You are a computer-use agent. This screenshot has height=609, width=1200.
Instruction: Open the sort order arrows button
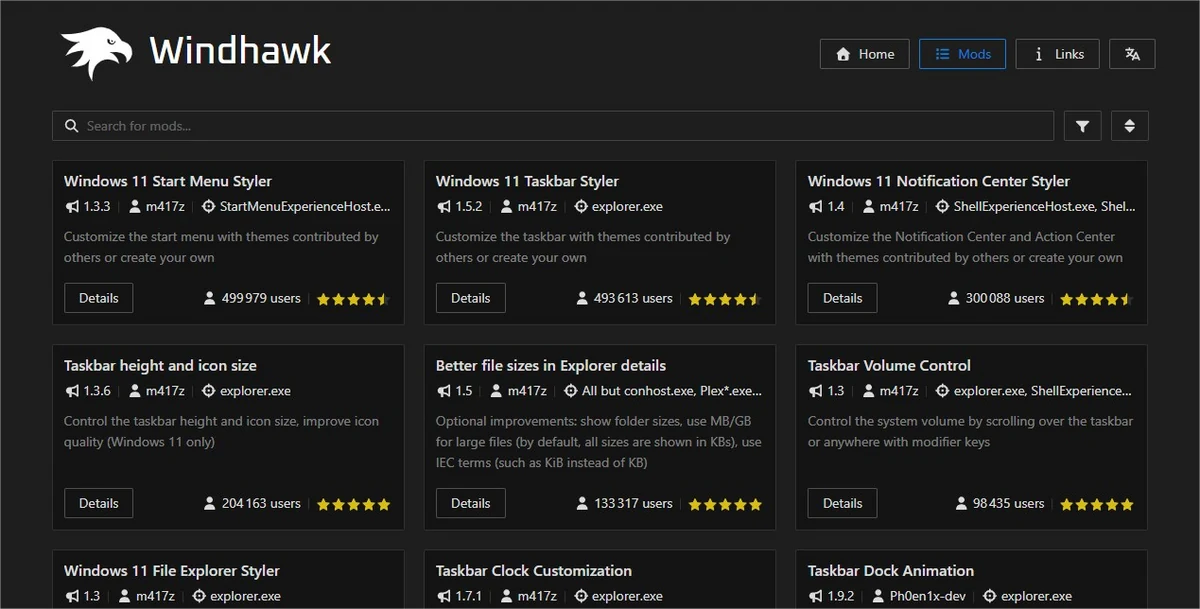(x=1129, y=126)
